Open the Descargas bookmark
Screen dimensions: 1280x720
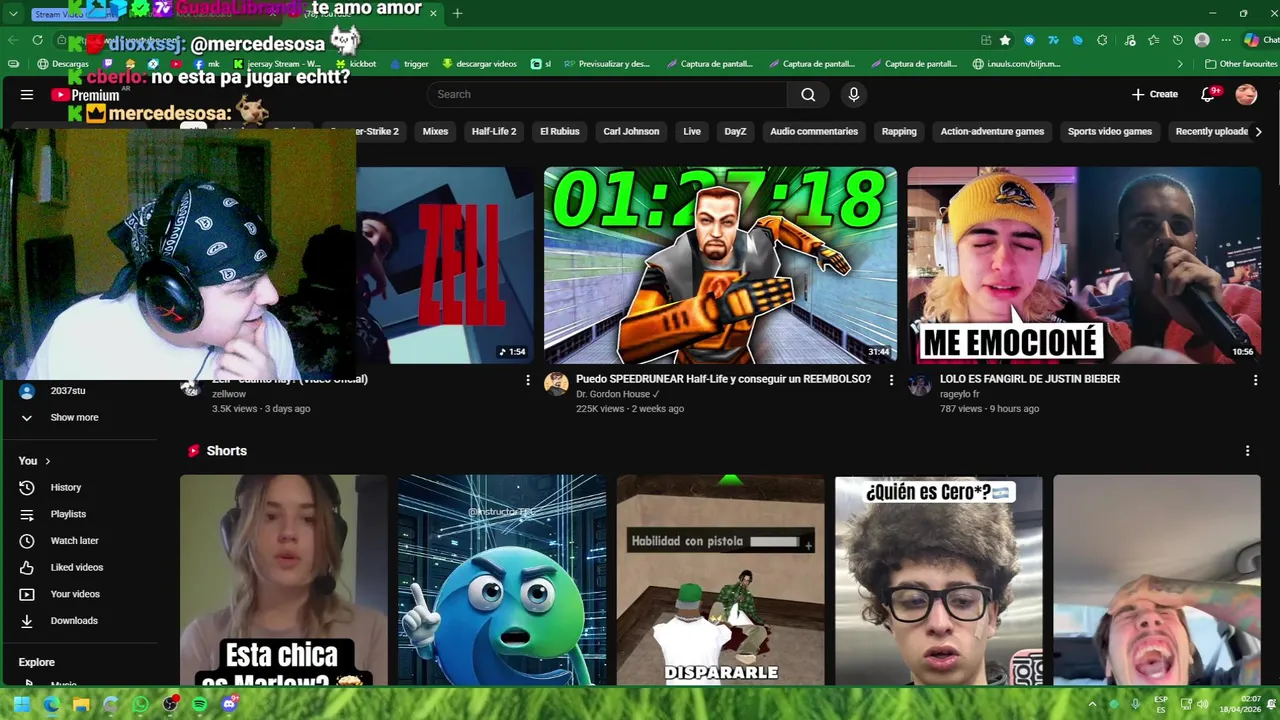pos(63,64)
